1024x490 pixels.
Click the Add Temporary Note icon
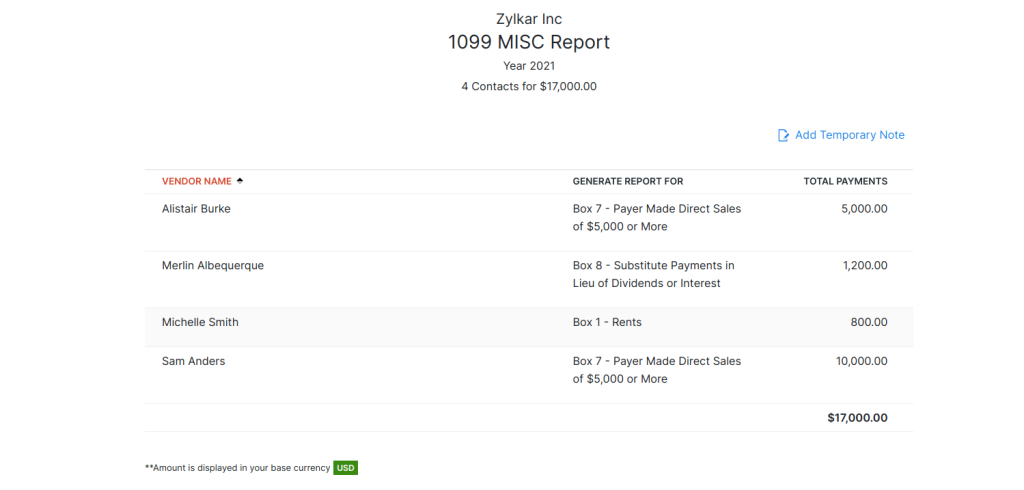coord(784,135)
